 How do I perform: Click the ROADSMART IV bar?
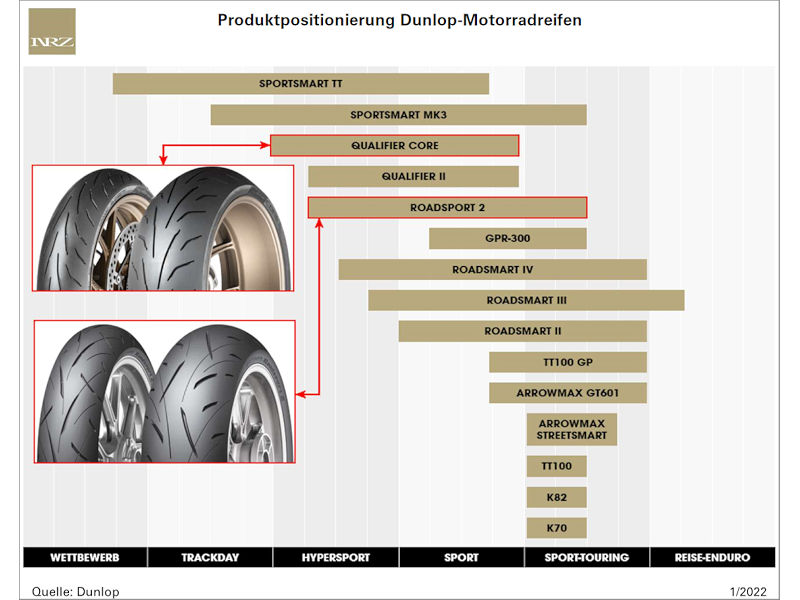[492, 269]
